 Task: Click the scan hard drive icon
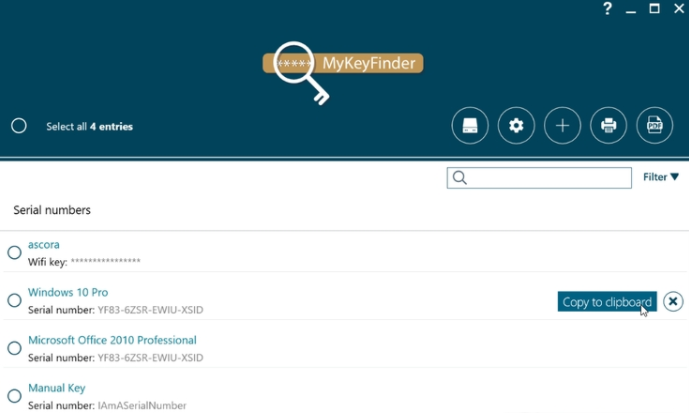[x=470, y=125]
